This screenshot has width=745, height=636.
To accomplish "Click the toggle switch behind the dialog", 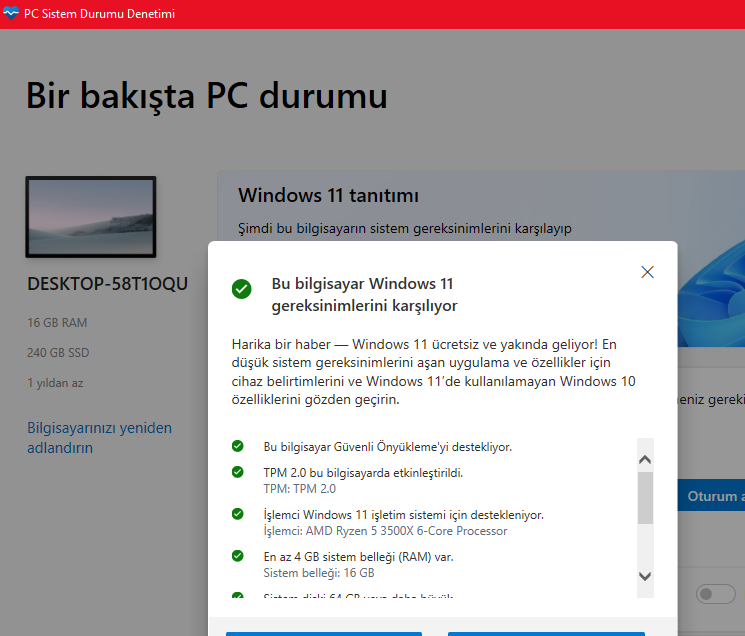I will (x=716, y=594).
